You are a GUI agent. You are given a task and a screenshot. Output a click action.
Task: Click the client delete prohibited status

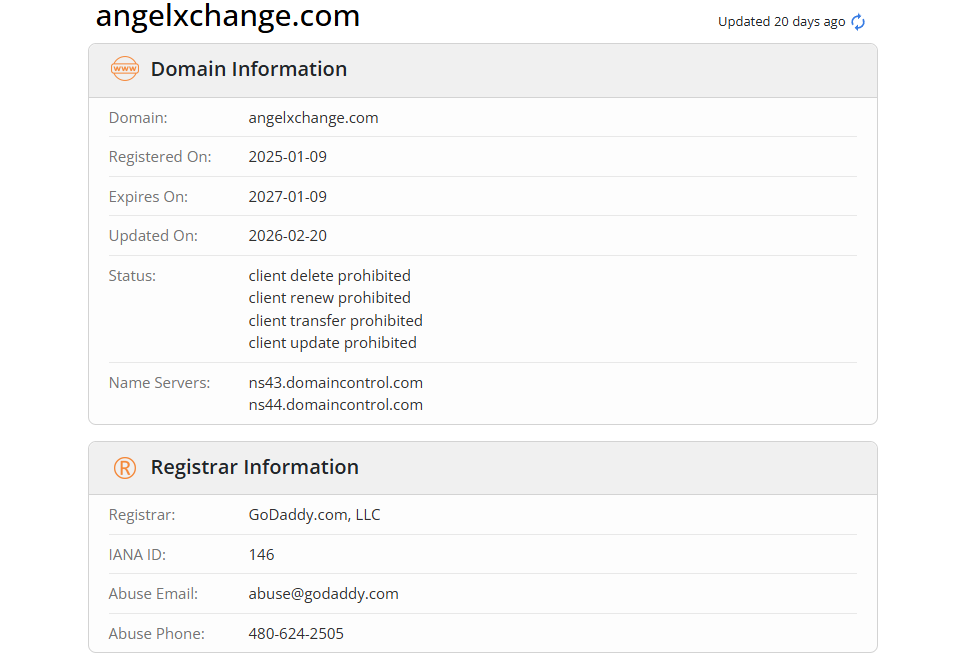pos(329,276)
